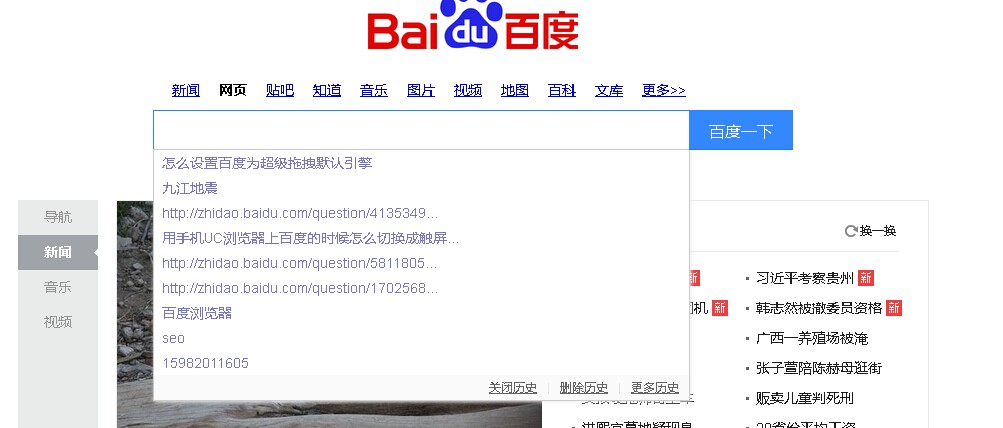Switch to the 导航 sidebar tab
The image size is (1003, 428).
tap(58, 218)
